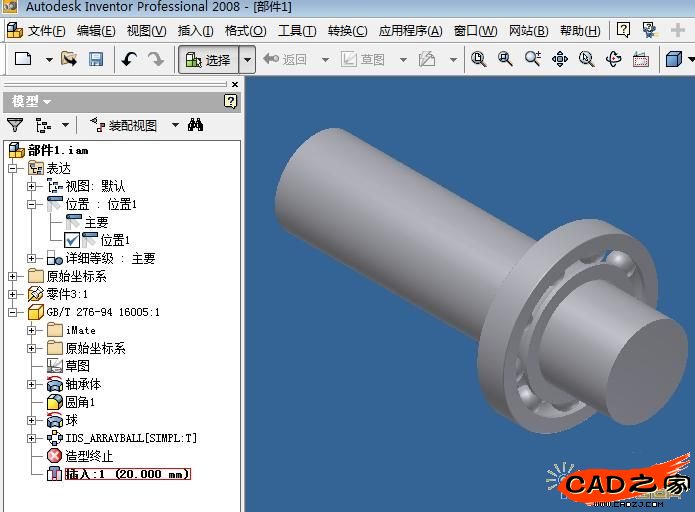Screen dimensions: 695x512
Task: Expand the 轴承体 feature node
Action: pos(31,384)
